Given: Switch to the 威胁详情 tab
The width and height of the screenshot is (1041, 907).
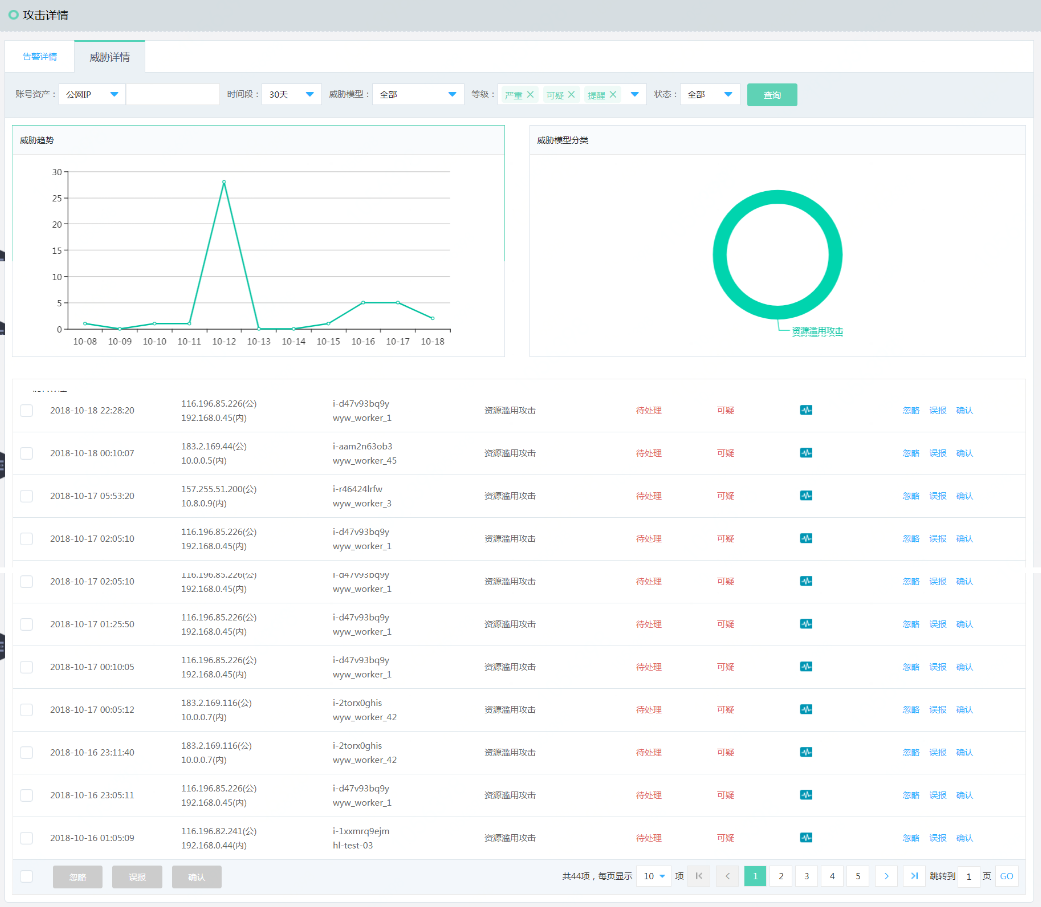Looking at the screenshot, I should (108, 57).
